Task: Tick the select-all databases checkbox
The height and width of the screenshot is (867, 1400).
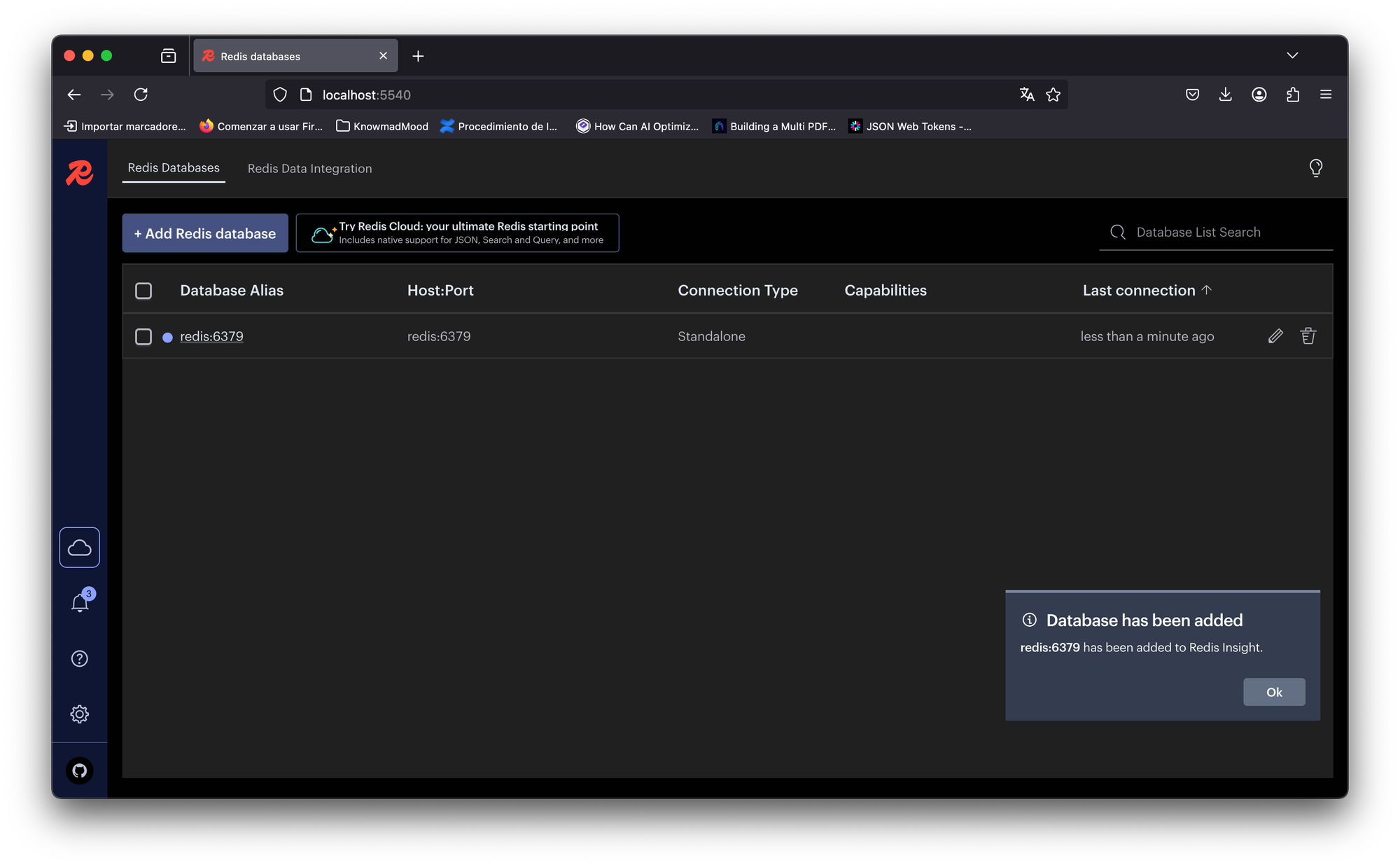Action: [143, 291]
